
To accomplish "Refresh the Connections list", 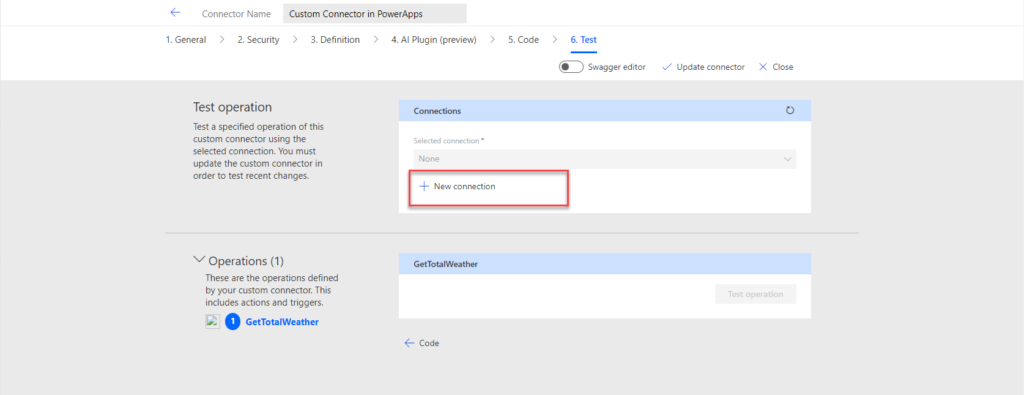I will coord(790,111).
